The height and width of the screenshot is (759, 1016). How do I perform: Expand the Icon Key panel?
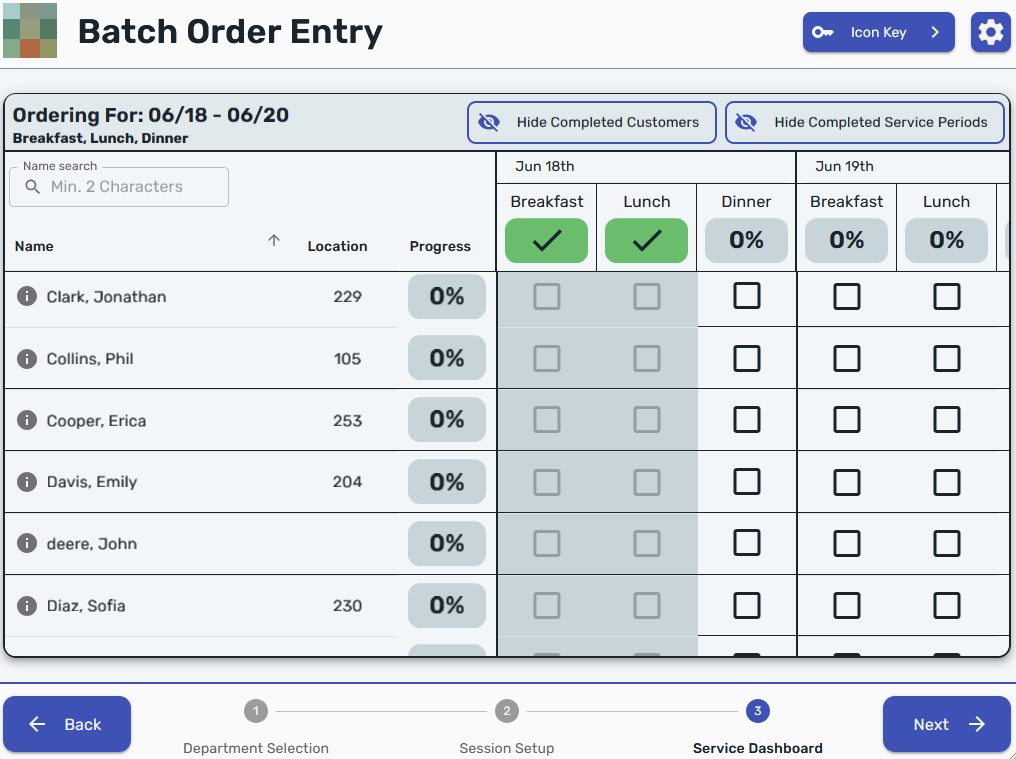click(878, 32)
